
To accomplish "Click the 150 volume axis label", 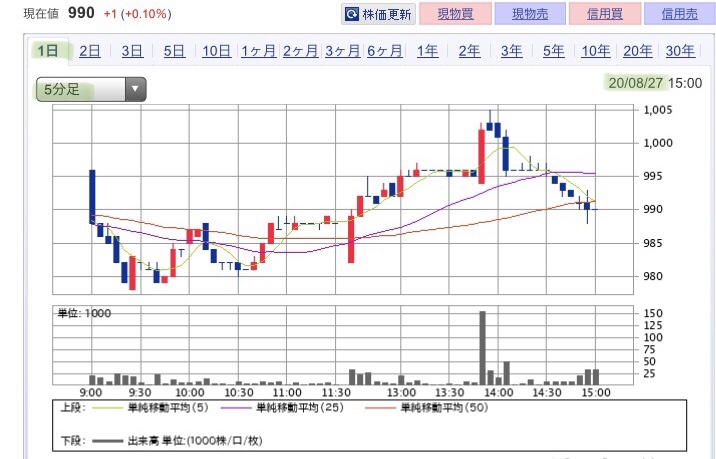I will coord(653,313).
